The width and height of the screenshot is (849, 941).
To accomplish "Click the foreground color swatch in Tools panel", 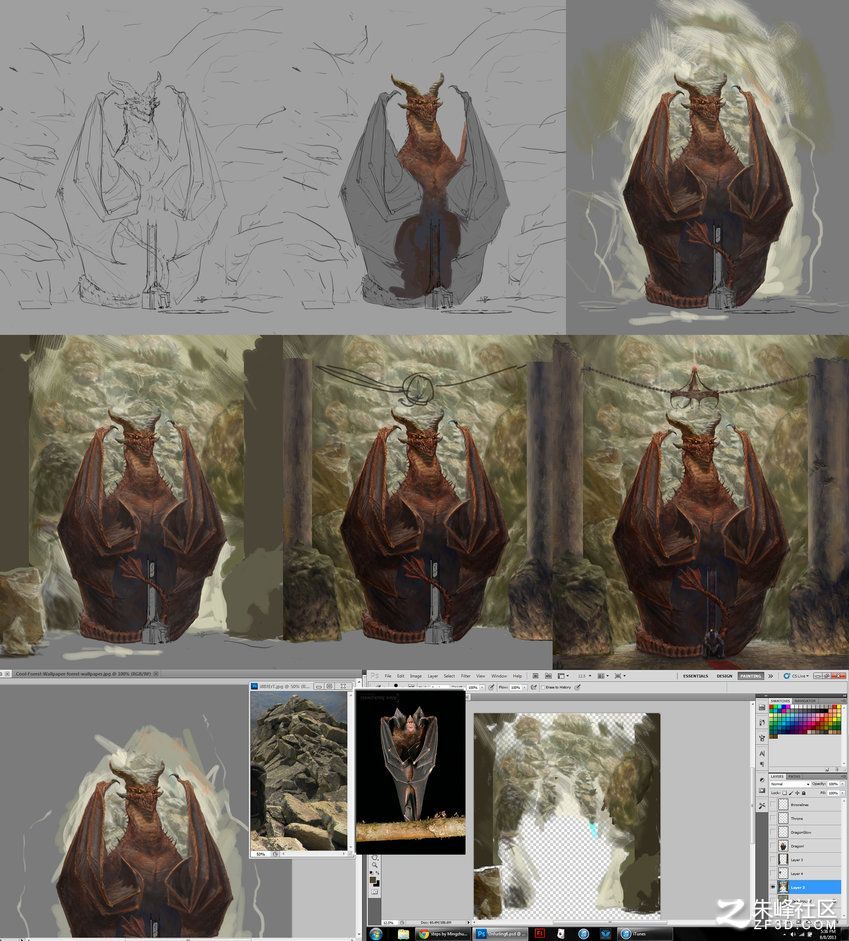I will (x=374, y=878).
